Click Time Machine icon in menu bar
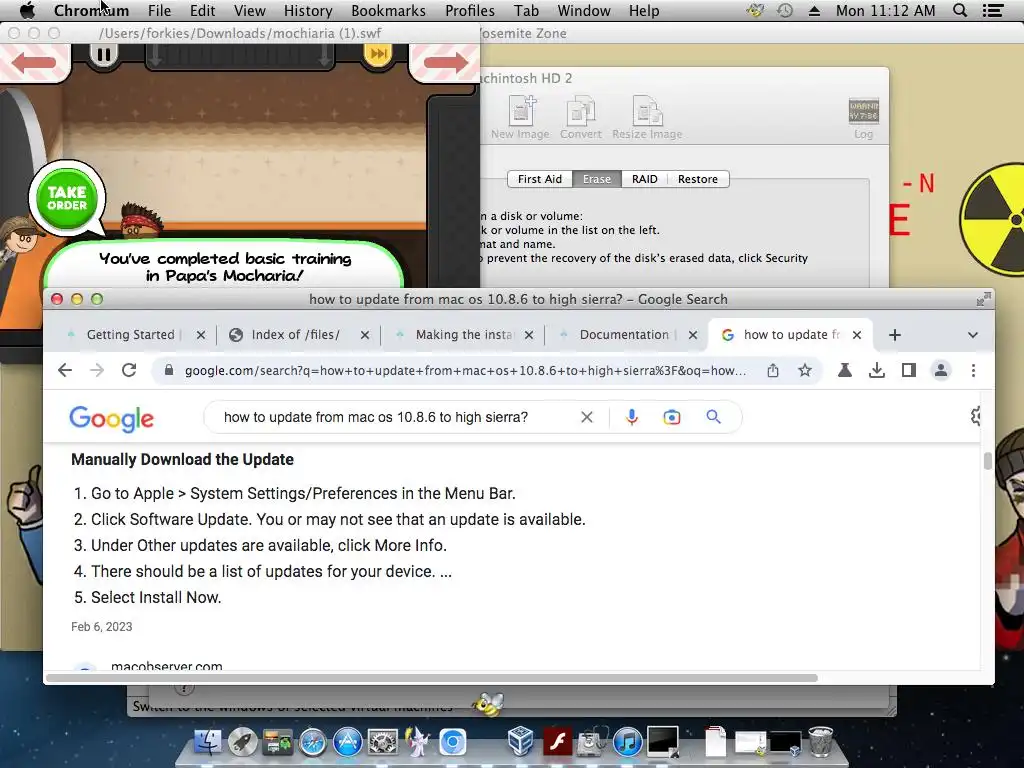Viewport: 1024px width, 768px height. (785, 10)
